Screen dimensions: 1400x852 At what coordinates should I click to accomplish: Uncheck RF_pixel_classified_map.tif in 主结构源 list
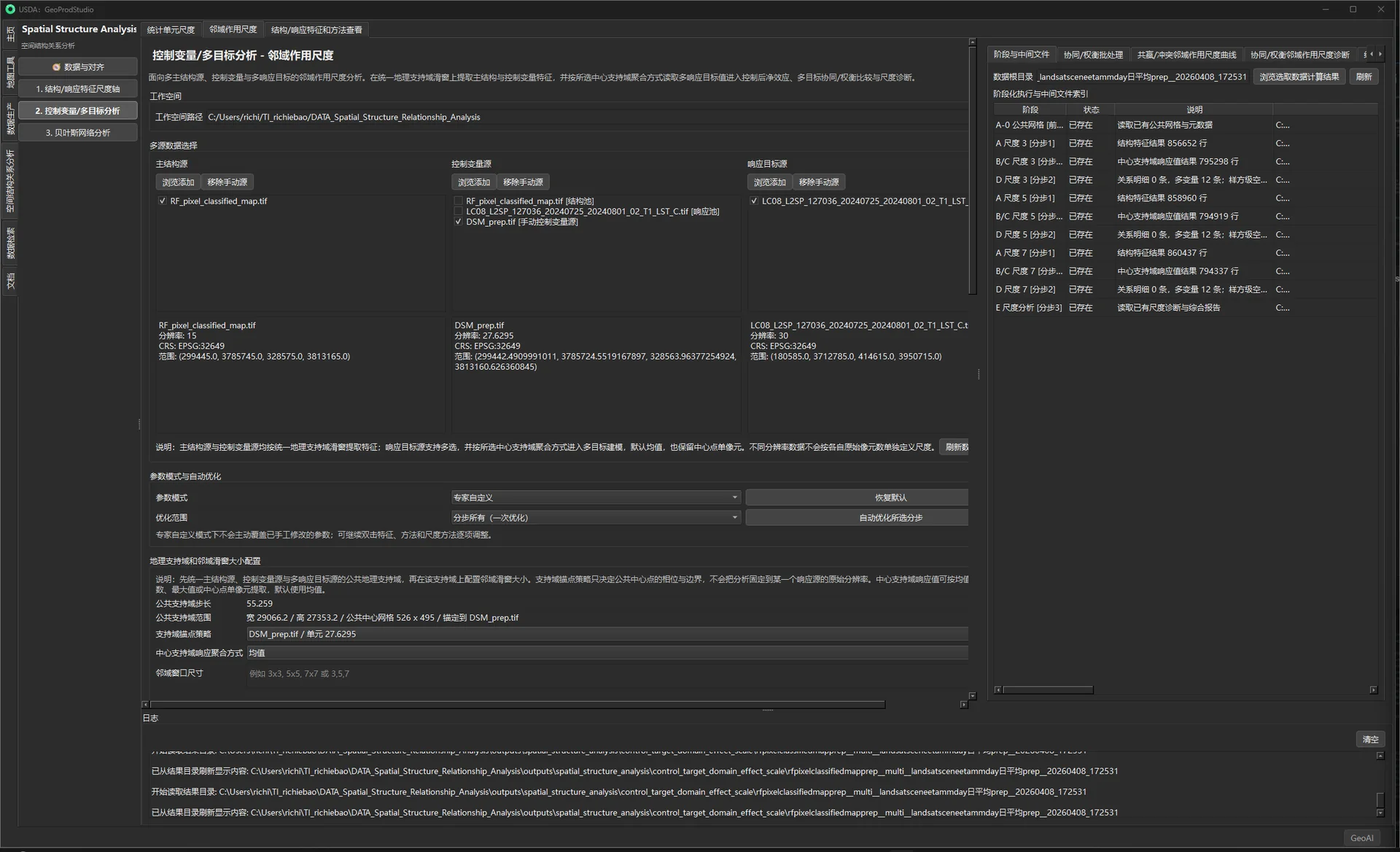163,201
